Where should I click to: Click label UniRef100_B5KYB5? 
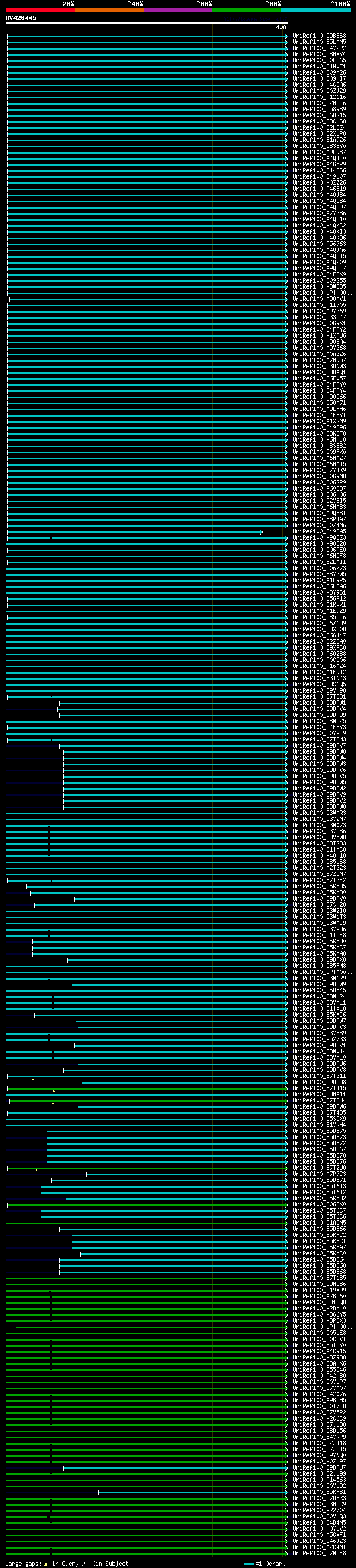coord(319,886)
